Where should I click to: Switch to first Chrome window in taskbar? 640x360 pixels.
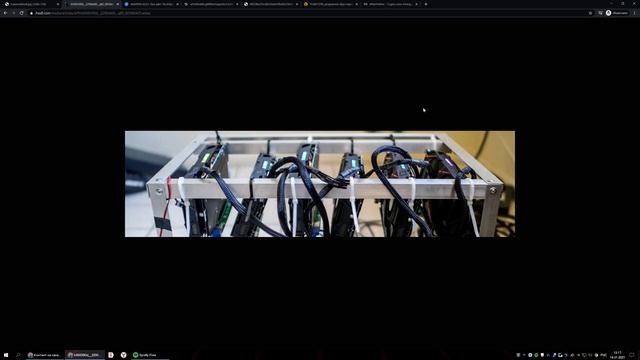pos(44,355)
